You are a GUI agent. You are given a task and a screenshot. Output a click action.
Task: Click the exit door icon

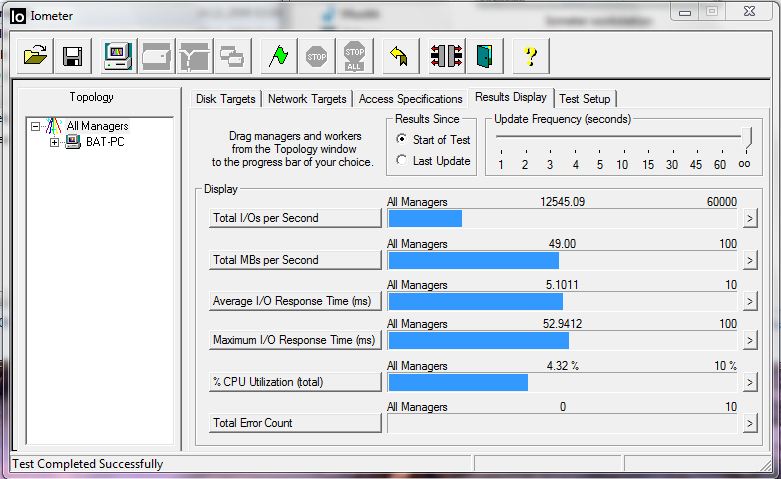pos(484,56)
